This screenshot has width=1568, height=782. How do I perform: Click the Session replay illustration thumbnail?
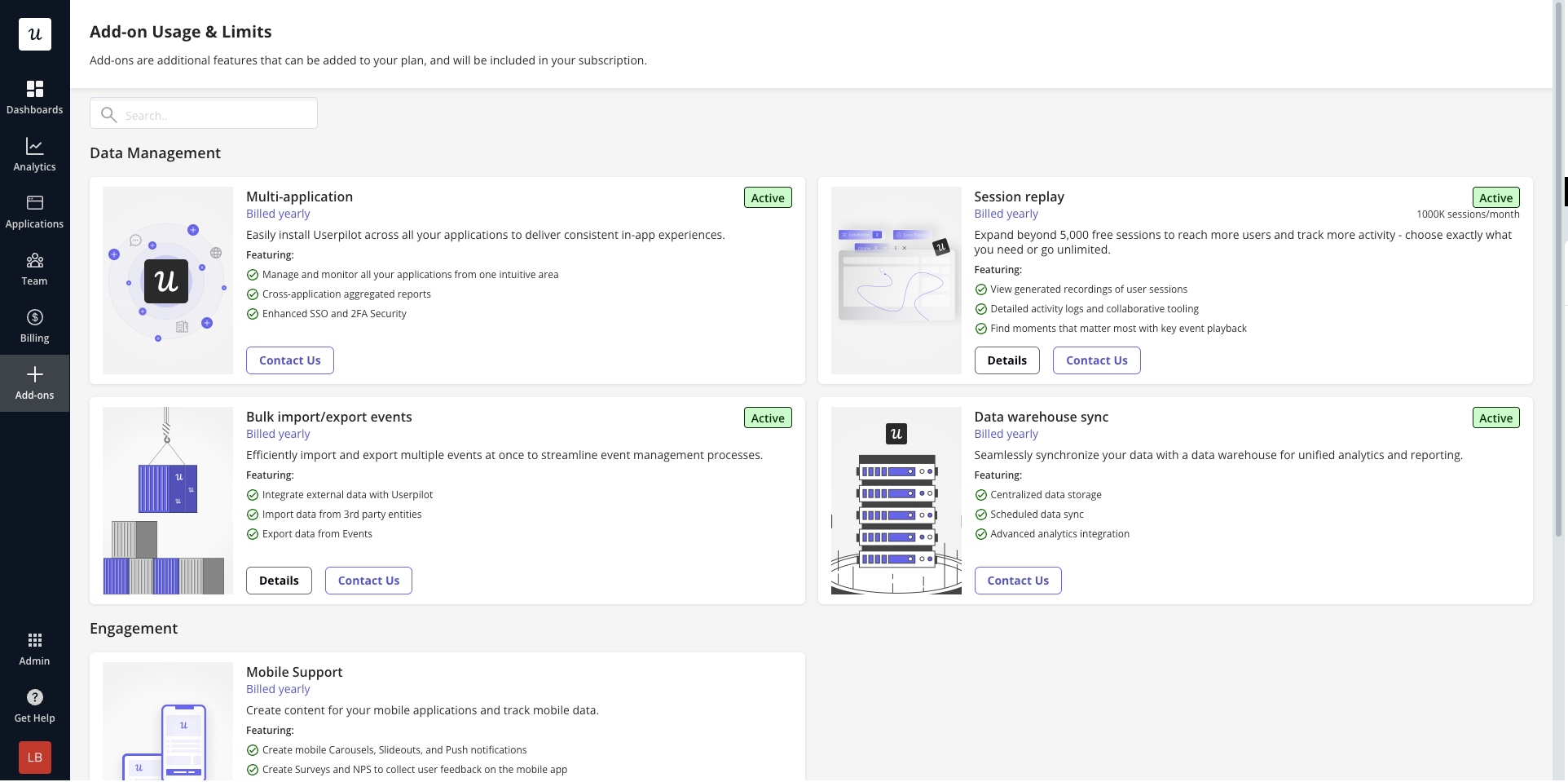coord(896,281)
